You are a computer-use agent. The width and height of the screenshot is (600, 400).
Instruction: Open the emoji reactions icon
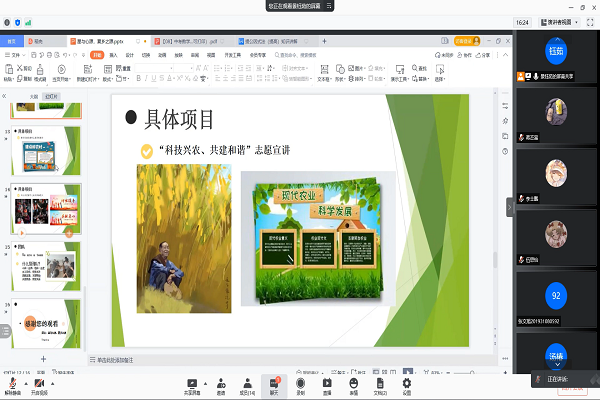coord(354,386)
